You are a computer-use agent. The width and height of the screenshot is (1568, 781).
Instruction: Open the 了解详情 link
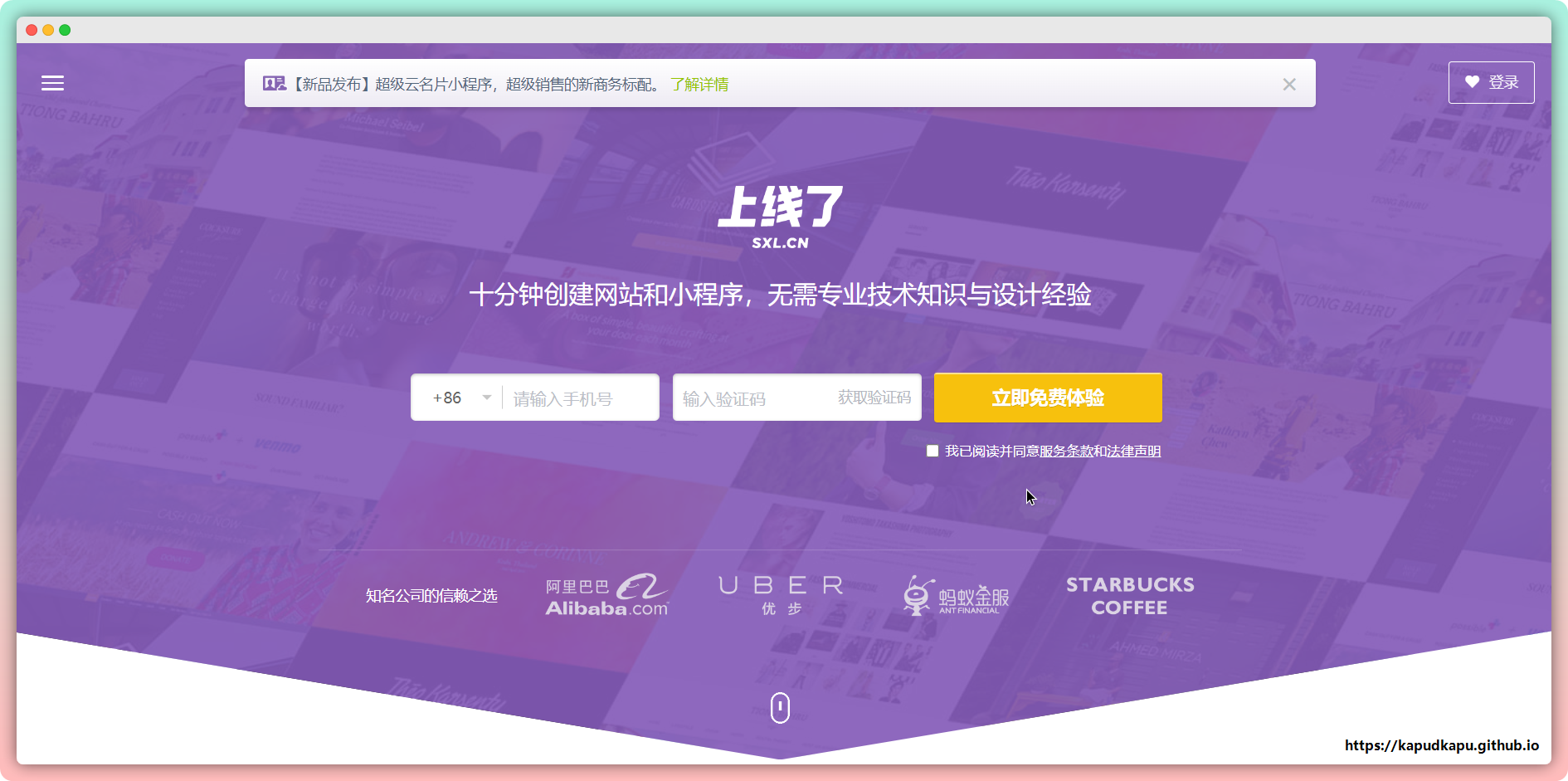[699, 84]
